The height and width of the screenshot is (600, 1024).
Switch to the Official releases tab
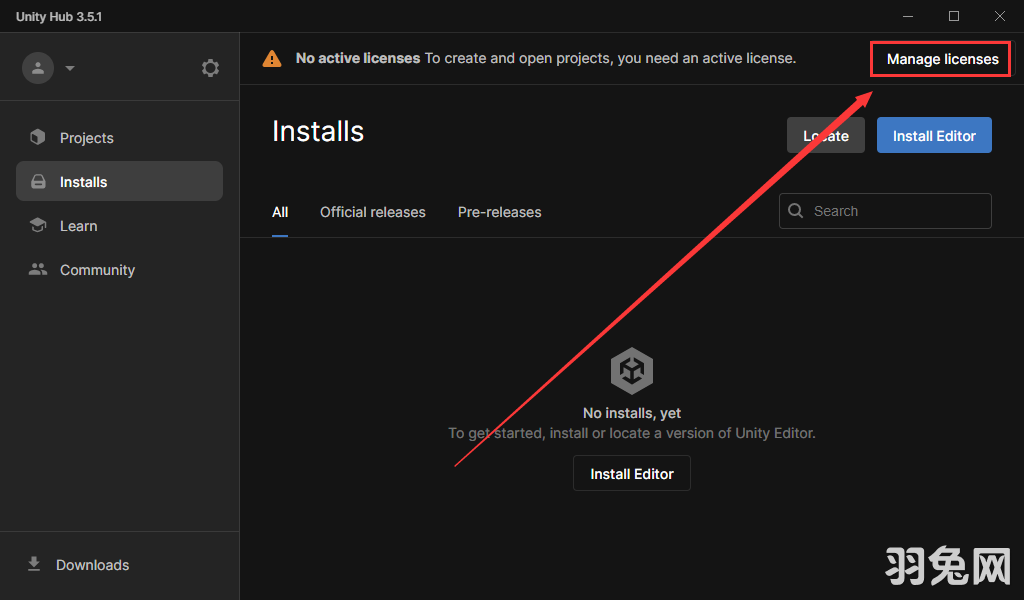[372, 212]
